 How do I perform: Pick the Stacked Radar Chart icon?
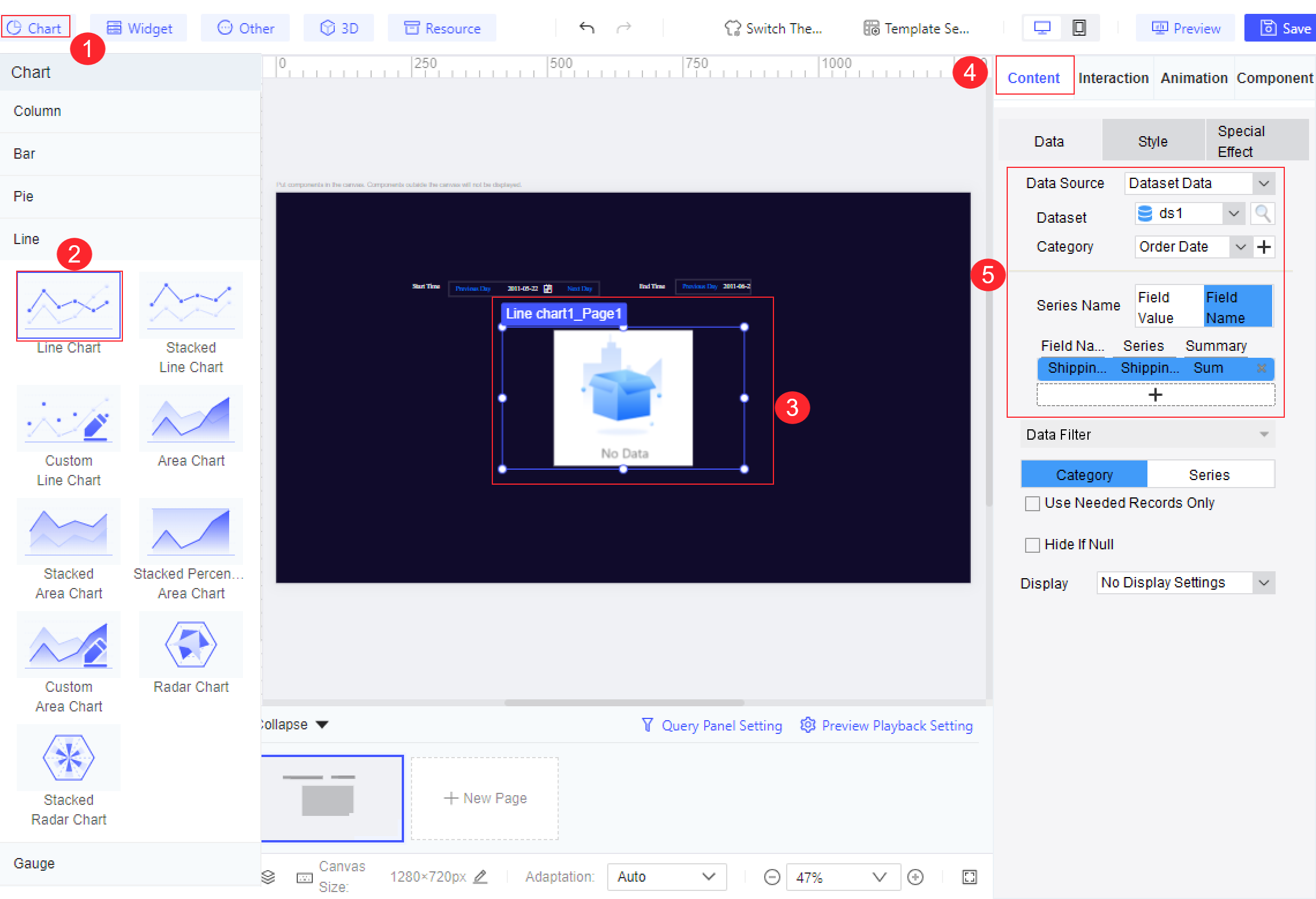click(69, 758)
